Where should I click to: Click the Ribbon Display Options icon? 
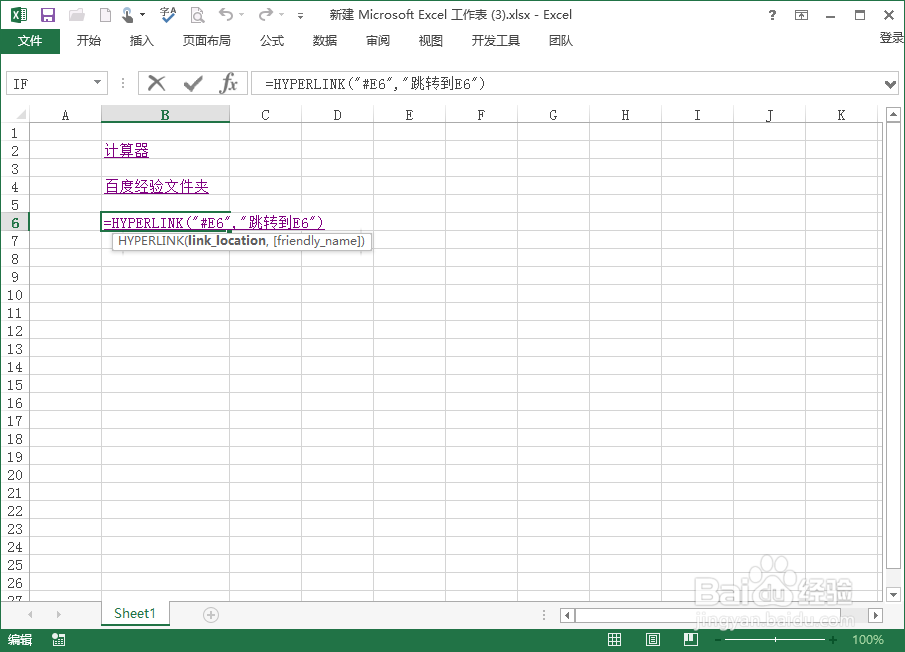(x=801, y=15)
